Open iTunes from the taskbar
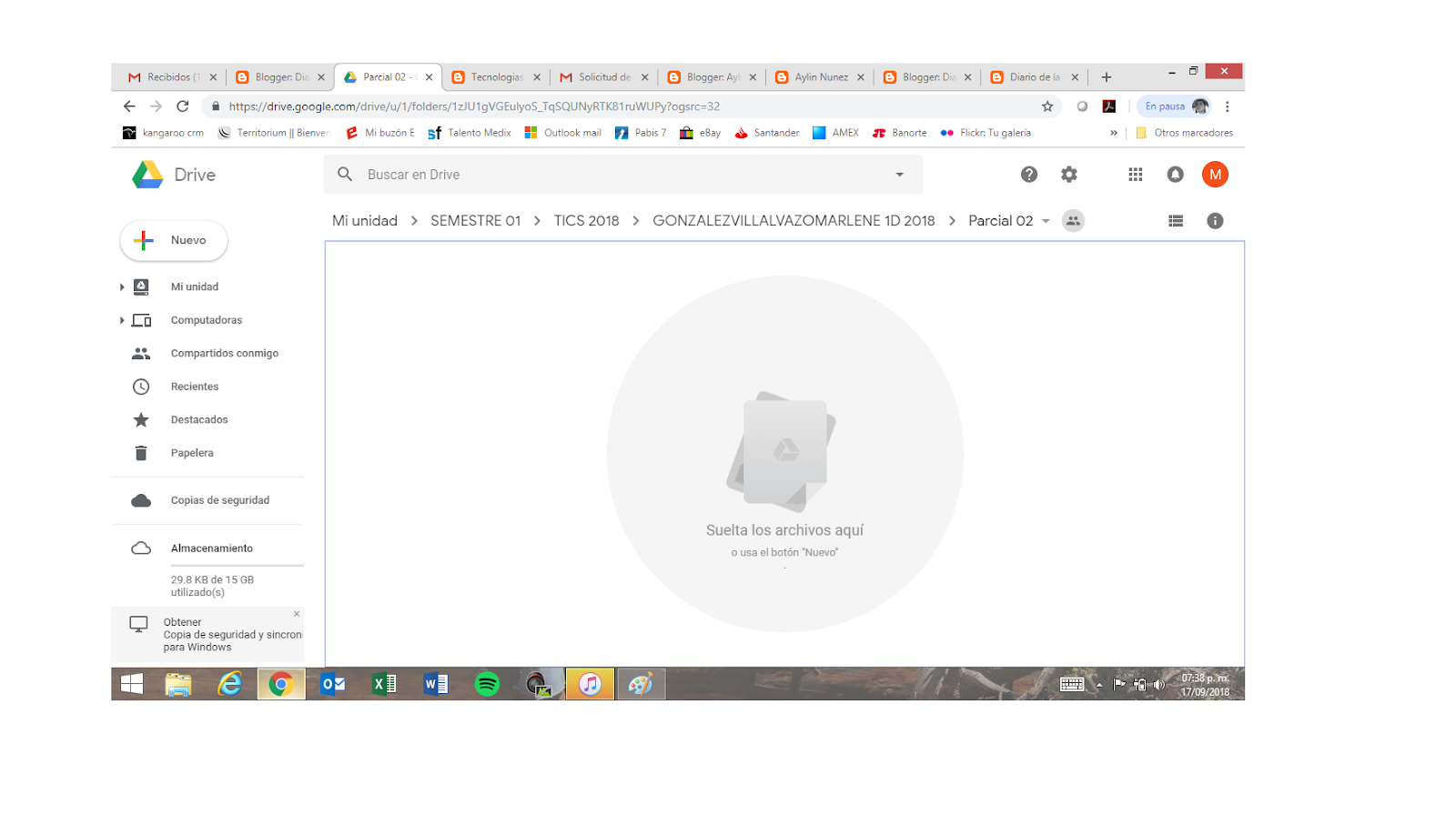The image size is (1456, 825). (x=590, y=684)
